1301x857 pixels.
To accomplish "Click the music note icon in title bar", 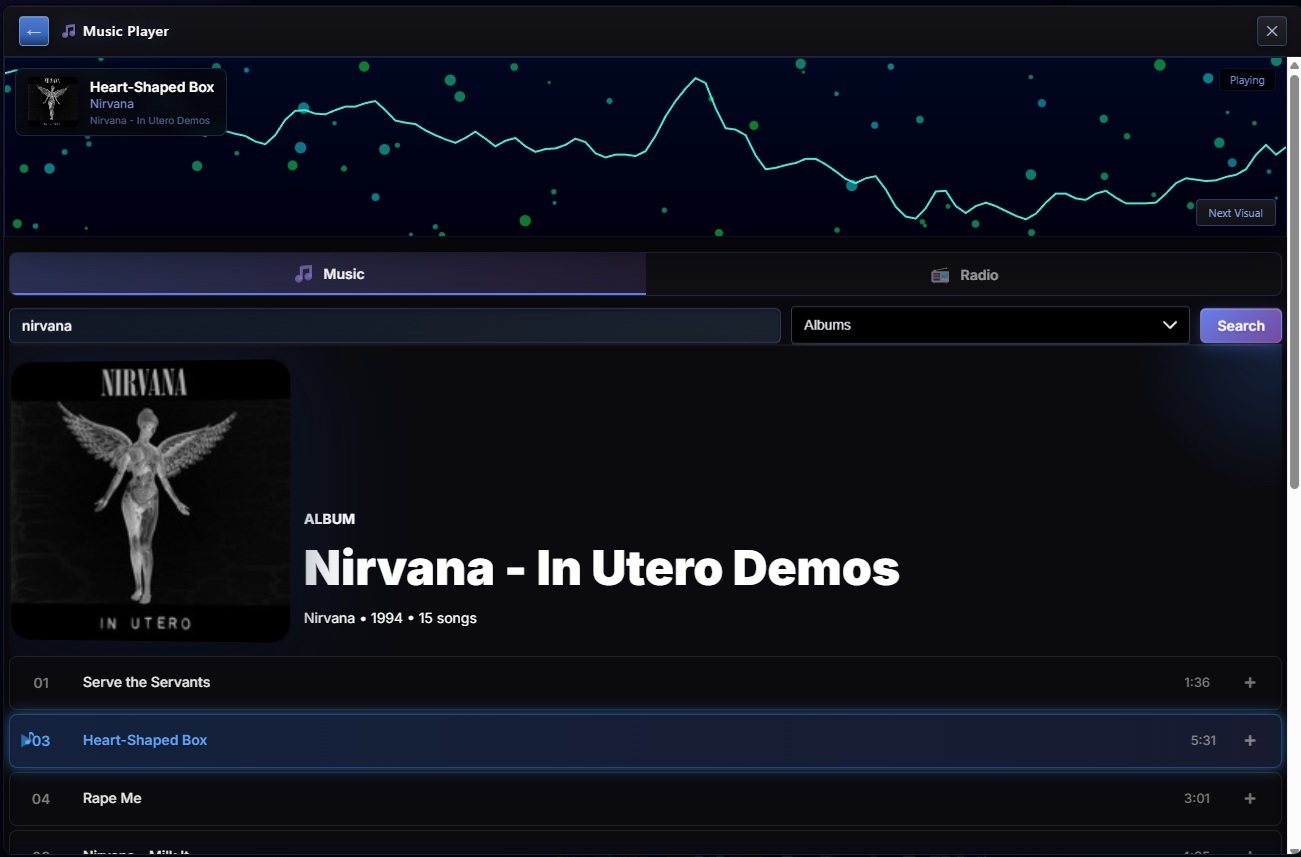I will (68, 31).
